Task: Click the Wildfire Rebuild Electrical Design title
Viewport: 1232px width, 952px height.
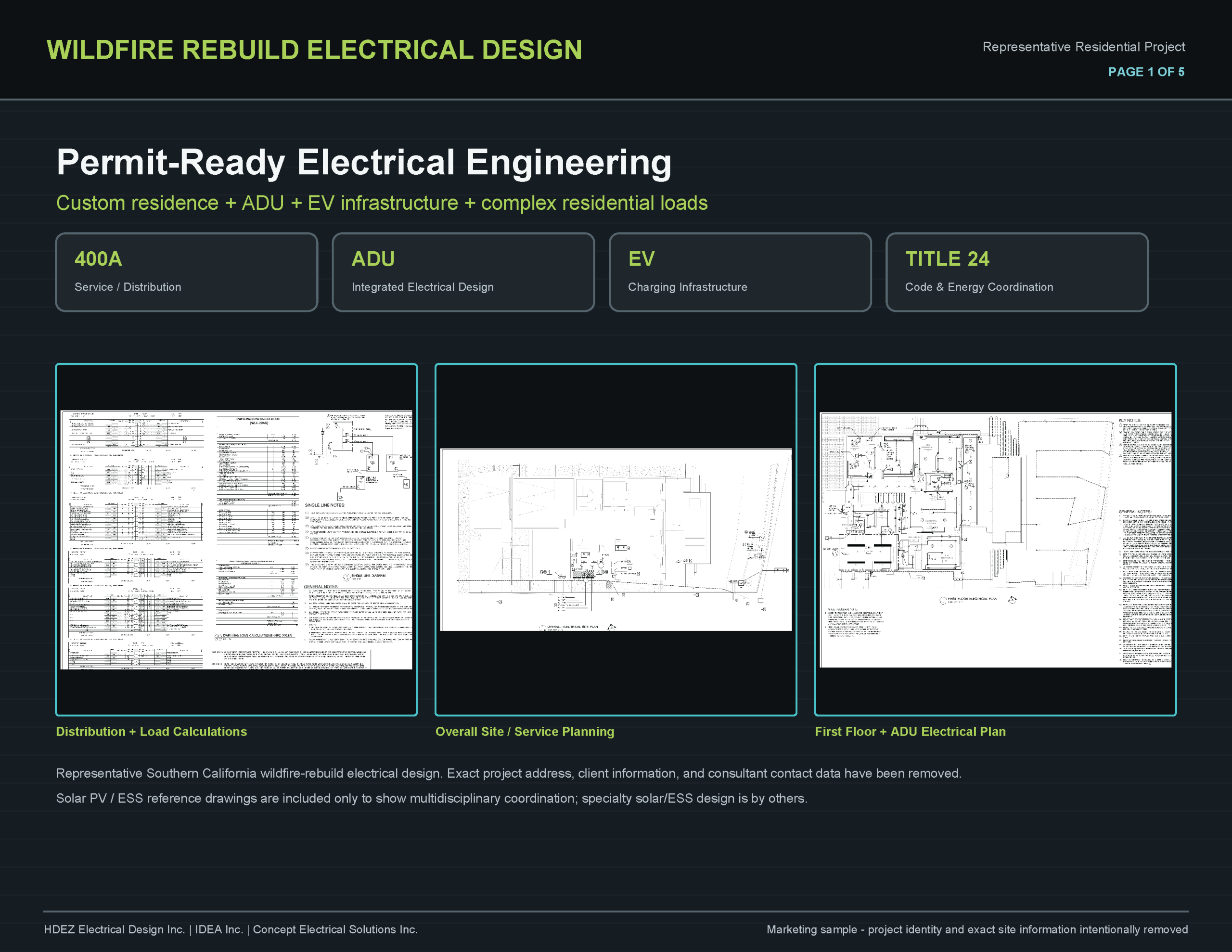Action: (314, 50)
